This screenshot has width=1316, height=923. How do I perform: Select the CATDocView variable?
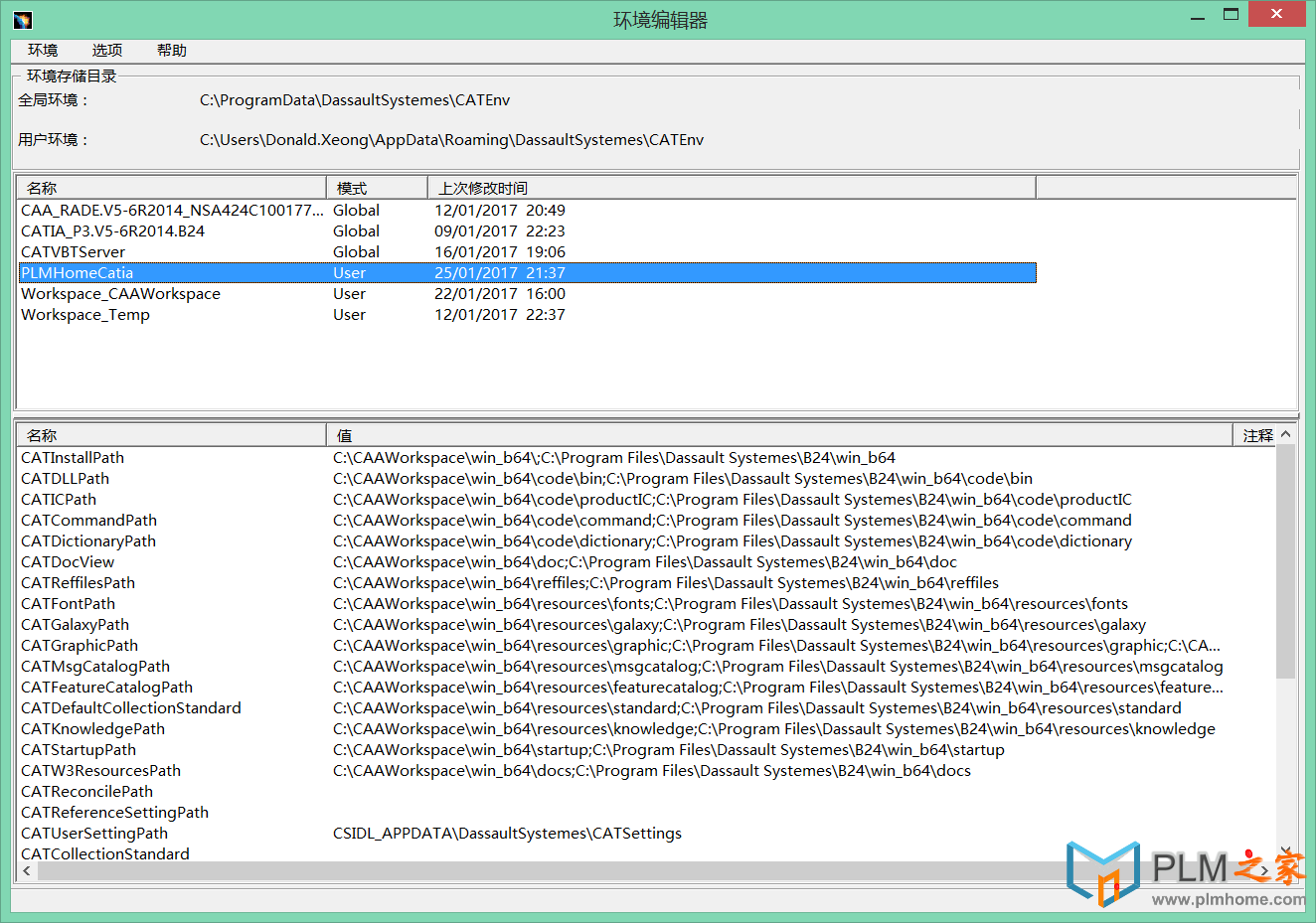[x=68, y=562]
